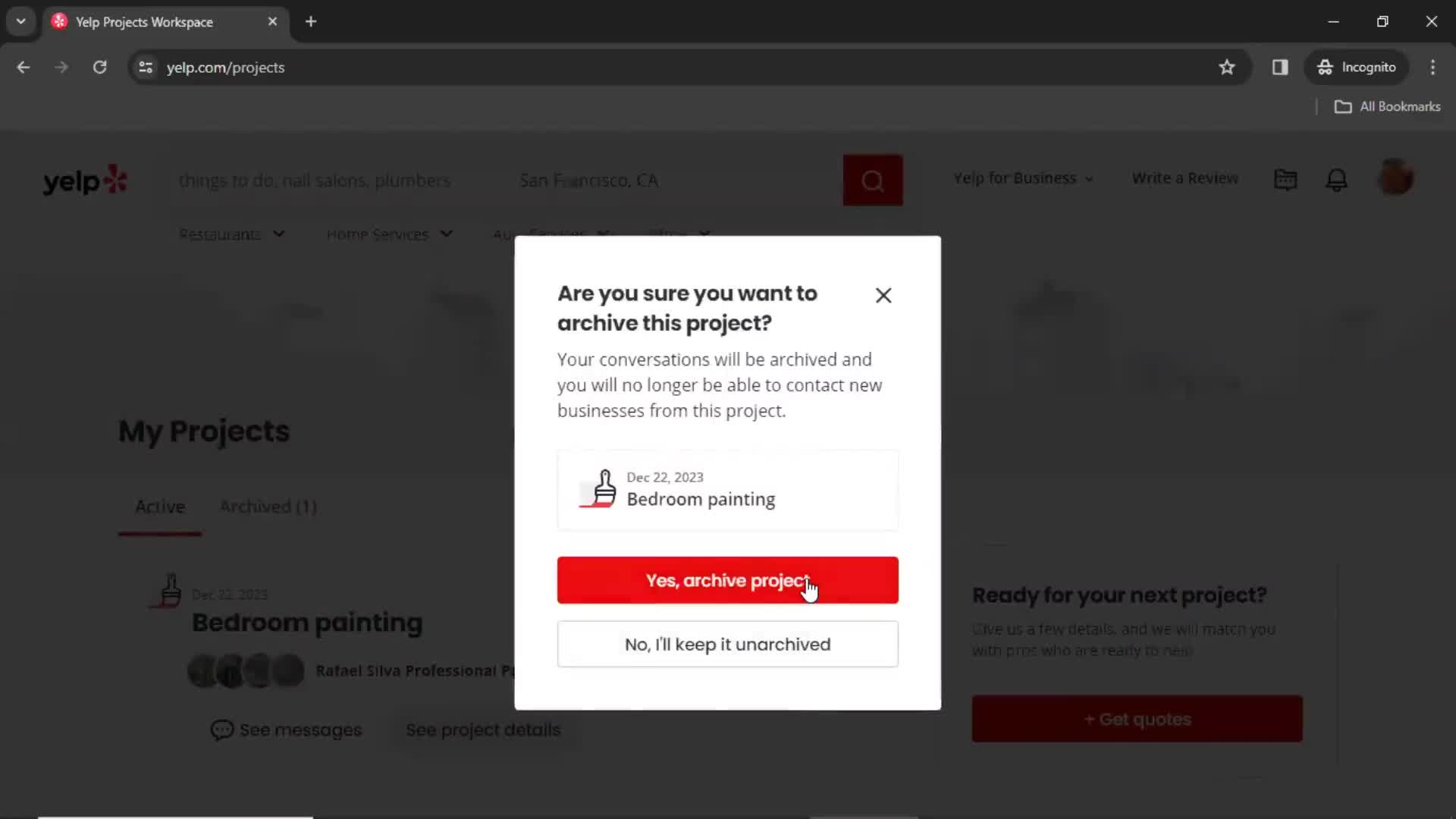
Task: Click Yes archive project button
Action: click(727, 580)
